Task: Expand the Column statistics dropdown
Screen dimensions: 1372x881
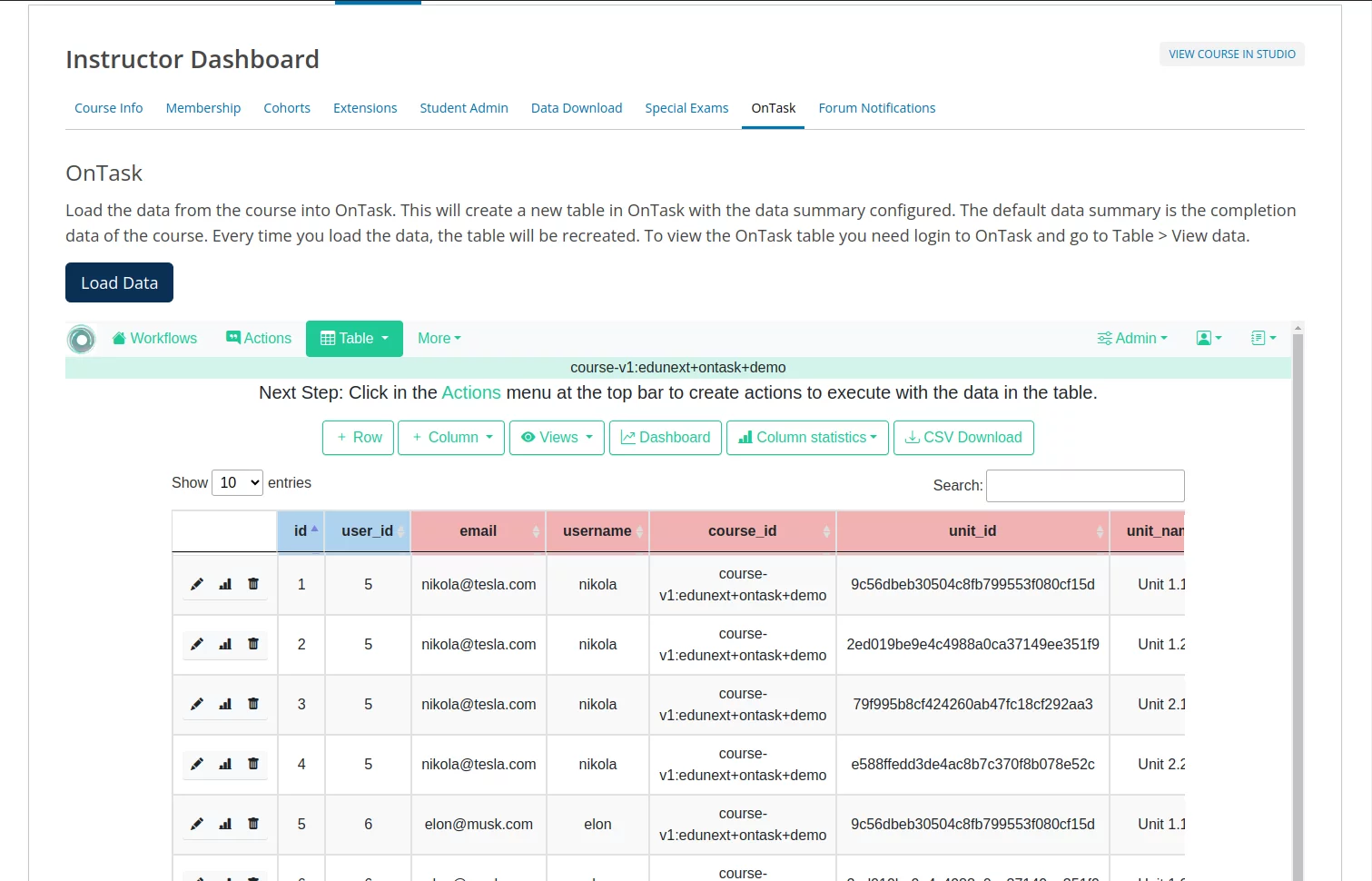Action: tap(807, 438)
